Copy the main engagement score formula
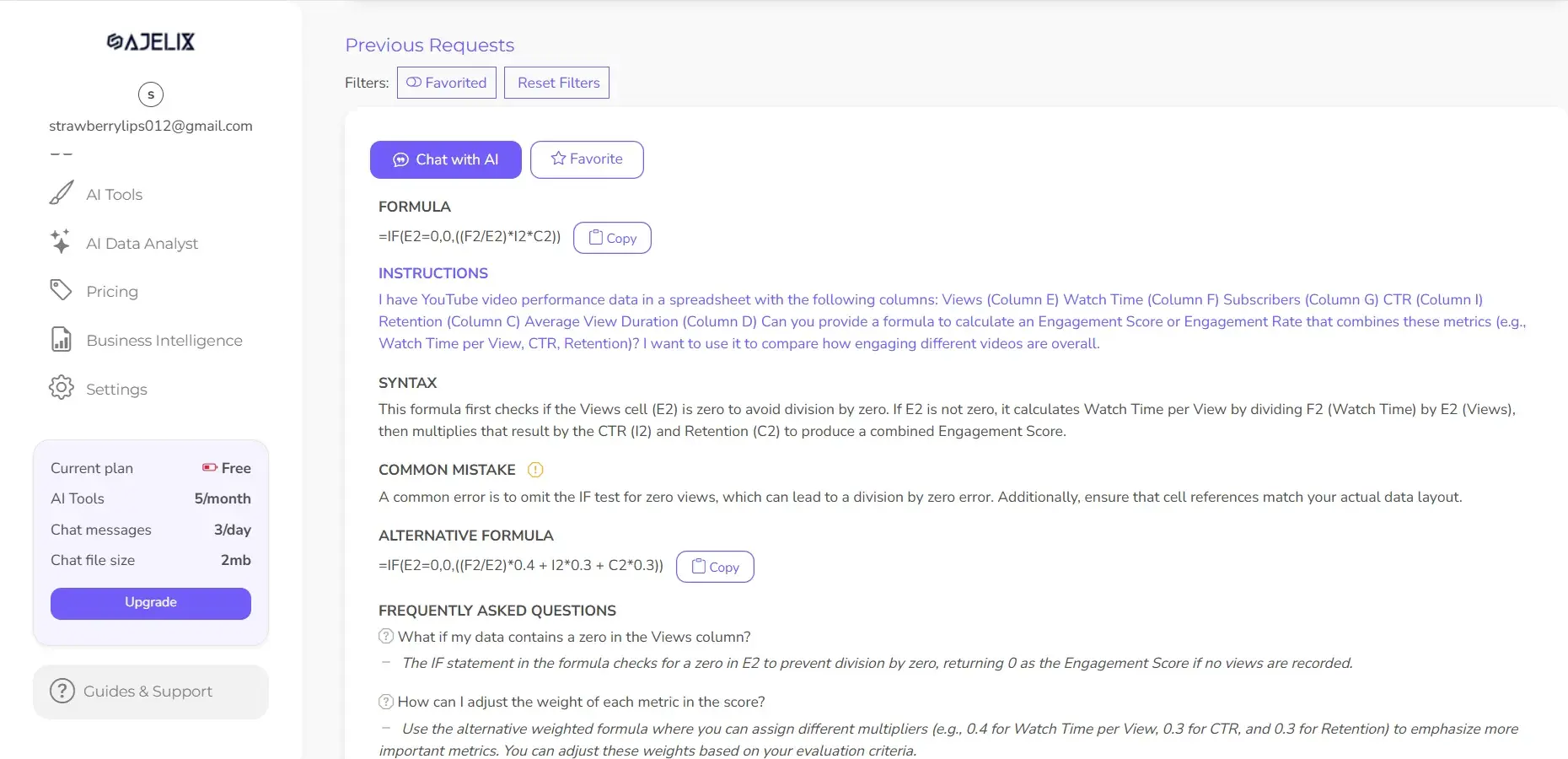 (612, 237)
